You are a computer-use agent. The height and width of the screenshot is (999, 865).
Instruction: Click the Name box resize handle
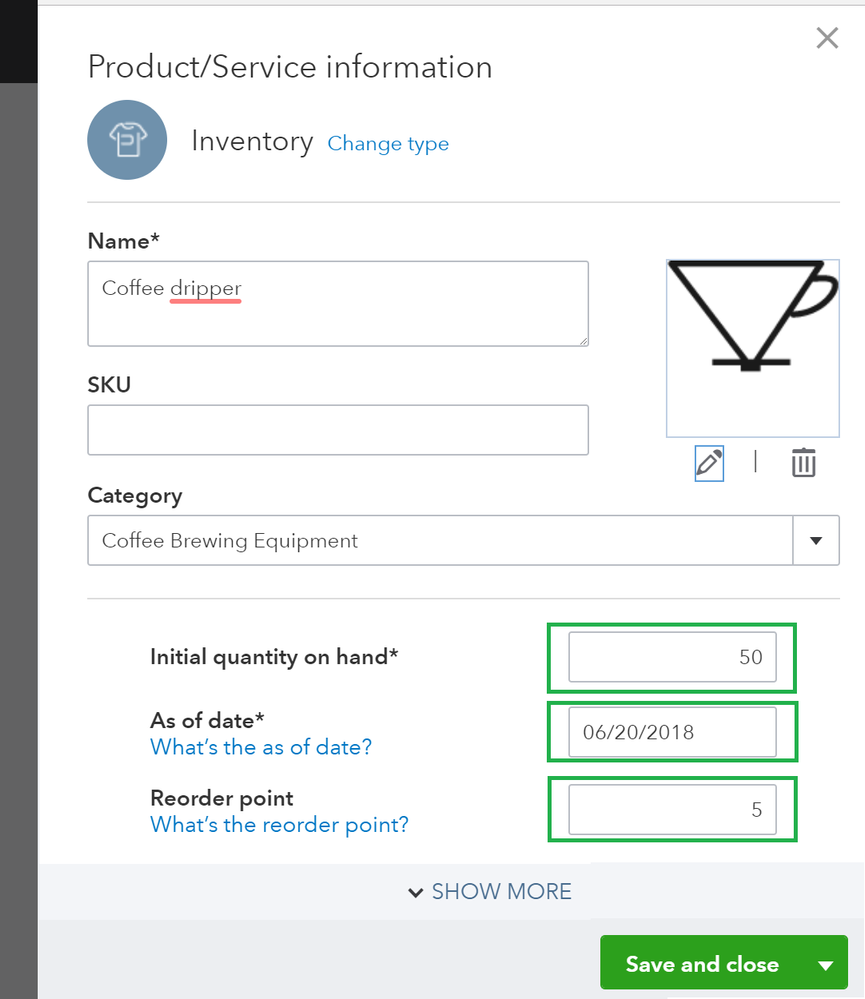pyautogui.click(x=582, y=340)
